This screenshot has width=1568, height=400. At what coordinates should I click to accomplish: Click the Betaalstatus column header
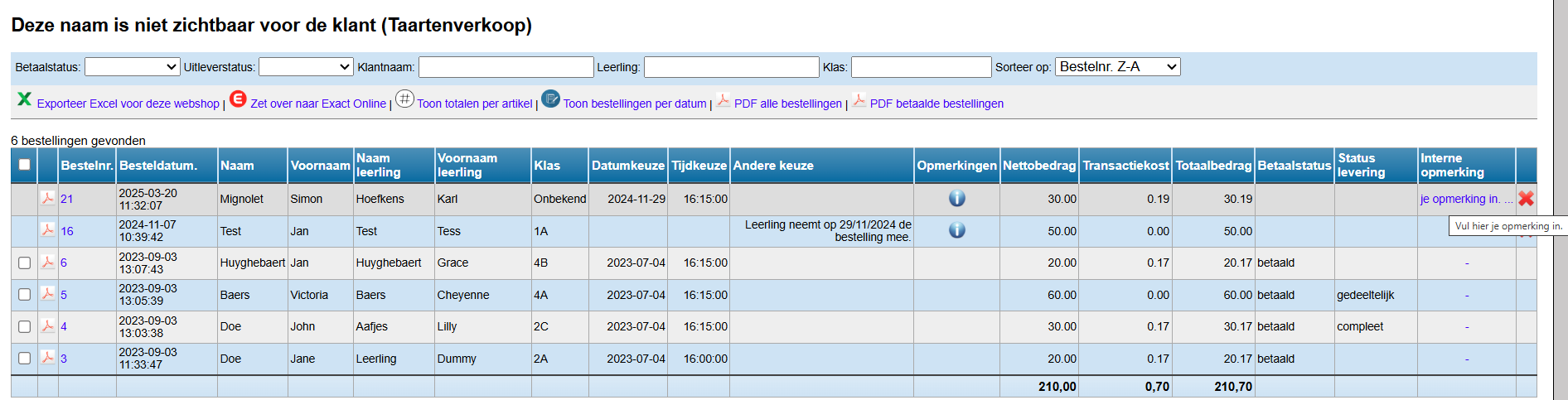1295,166
